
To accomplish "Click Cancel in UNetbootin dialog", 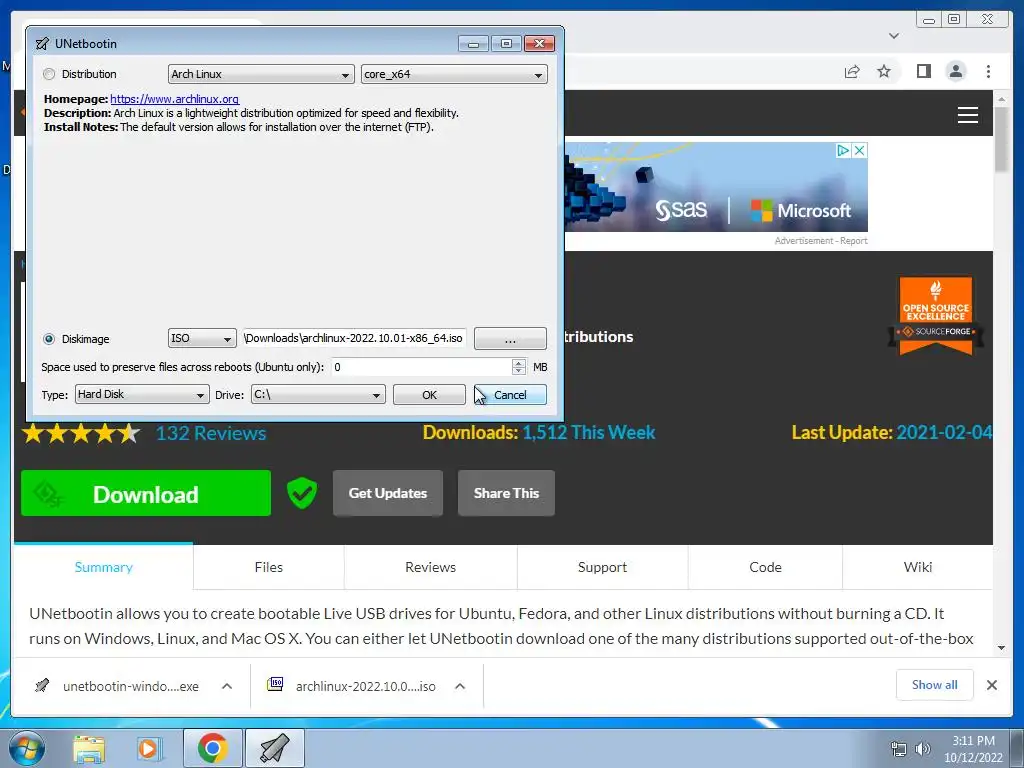I will [x=510, y=394].
